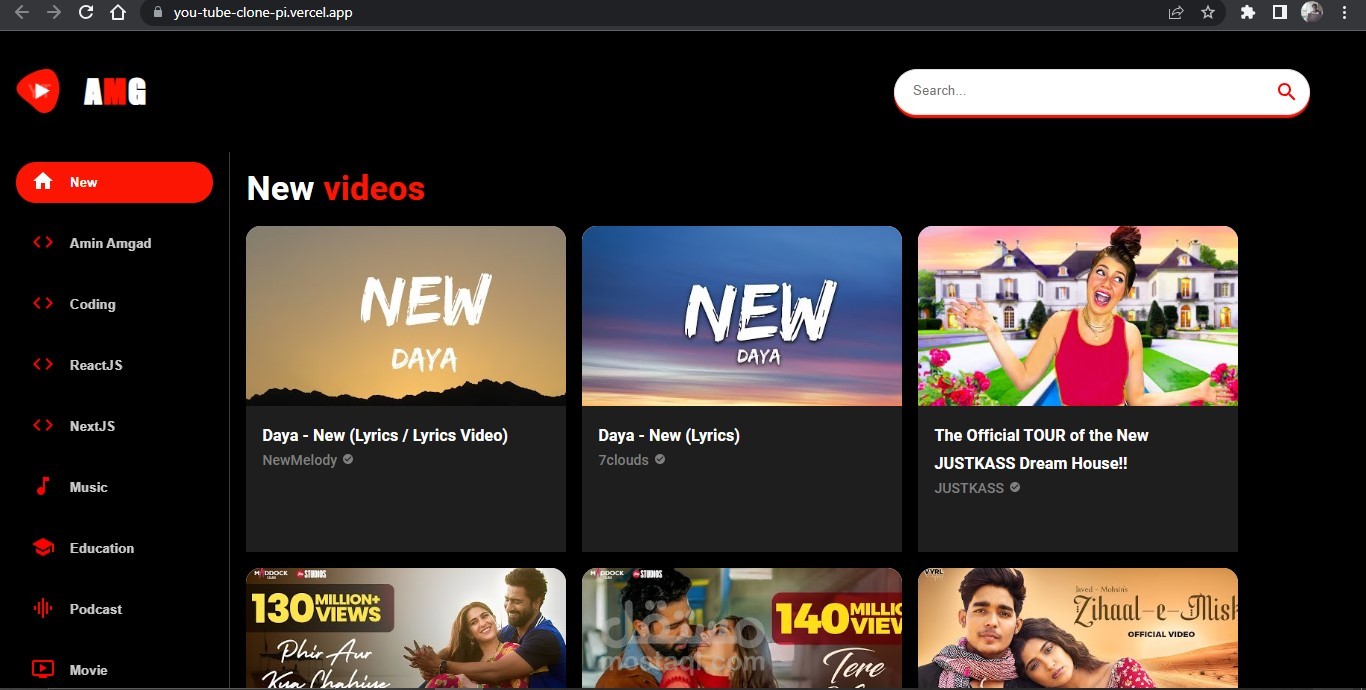Click the code brackets icon beside Coding
The width and height of the screenshot is (1366, 690).
tap(41, 304)
